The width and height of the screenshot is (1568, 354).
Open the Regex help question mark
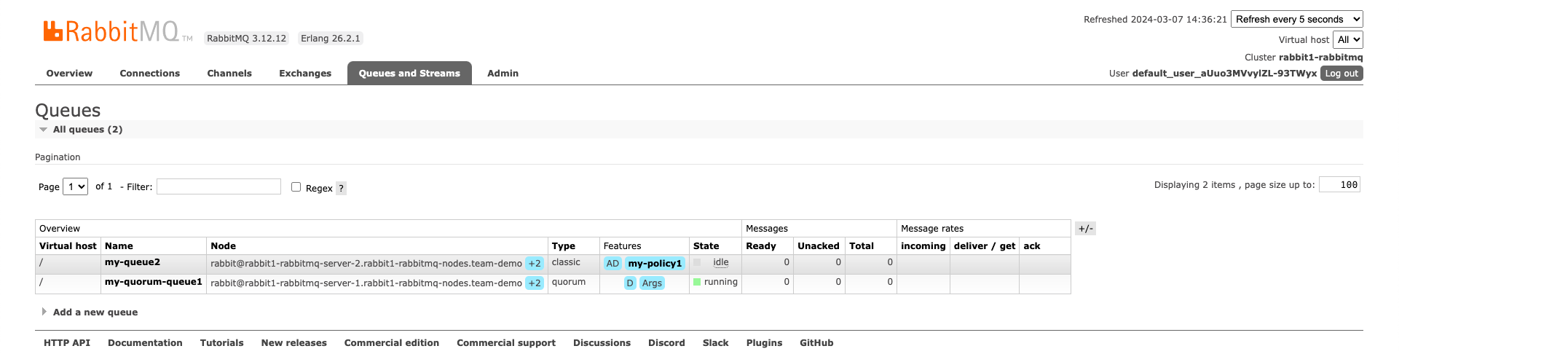click(x=341, y=188)
